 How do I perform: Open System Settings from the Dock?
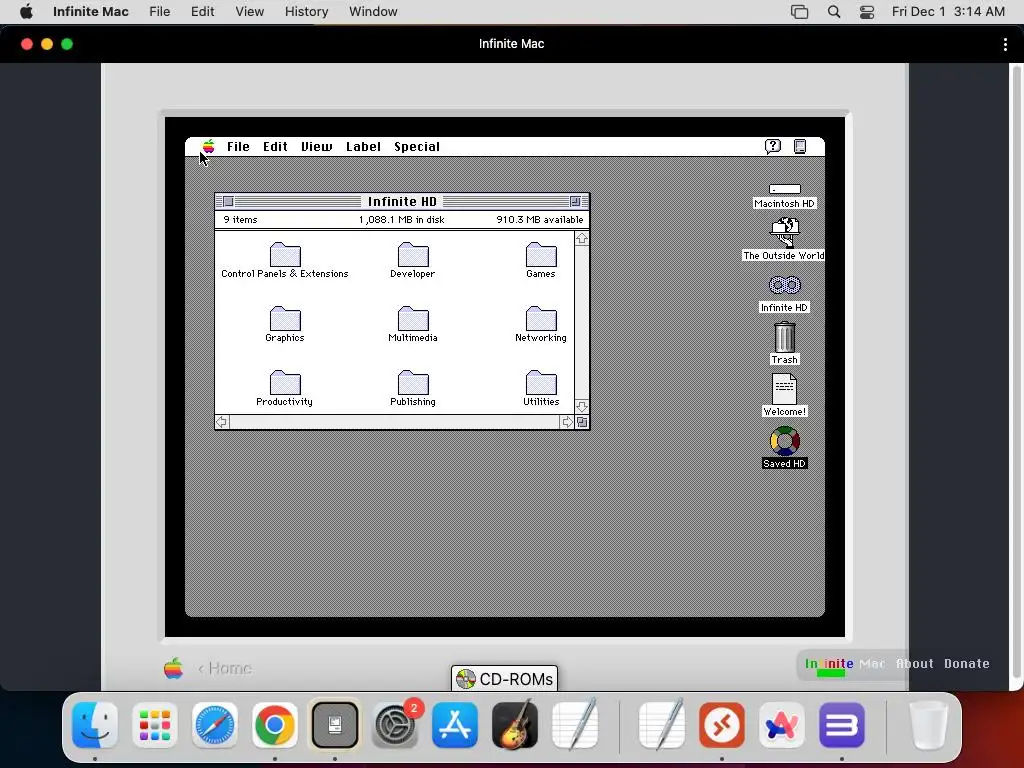395,724
